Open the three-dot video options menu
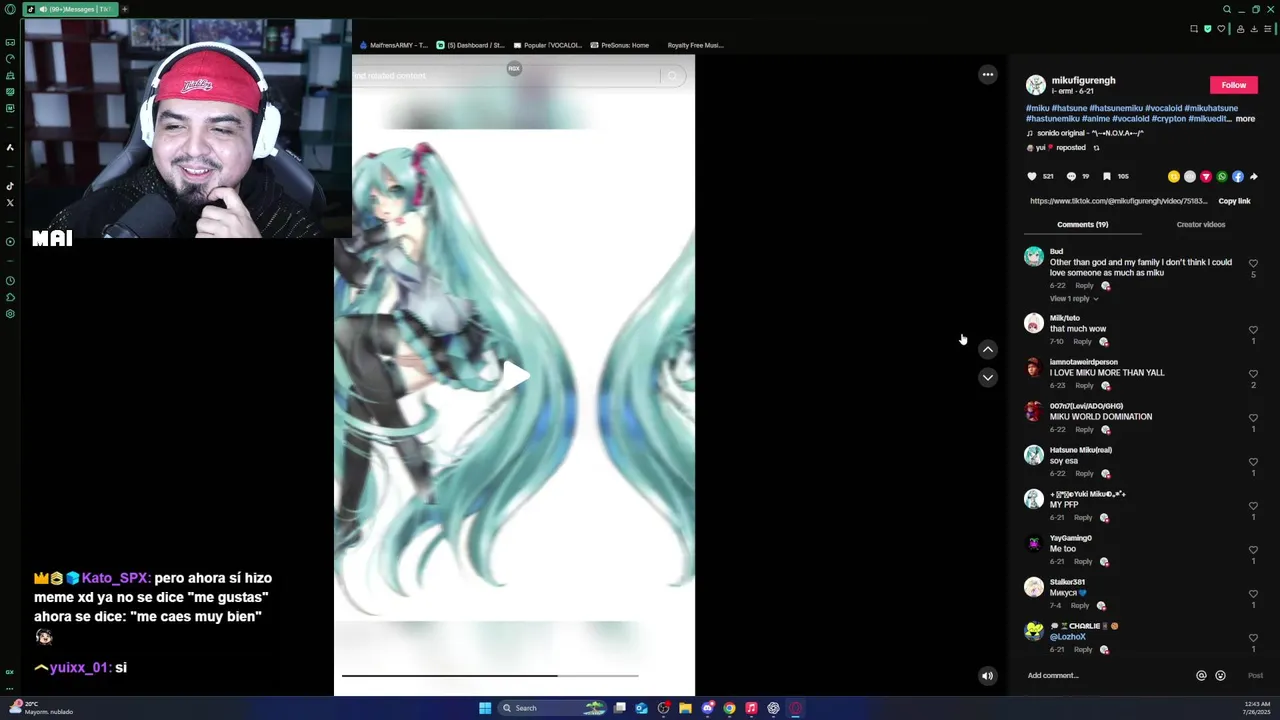The image size is (1280, 720). (x=987, y=74)
